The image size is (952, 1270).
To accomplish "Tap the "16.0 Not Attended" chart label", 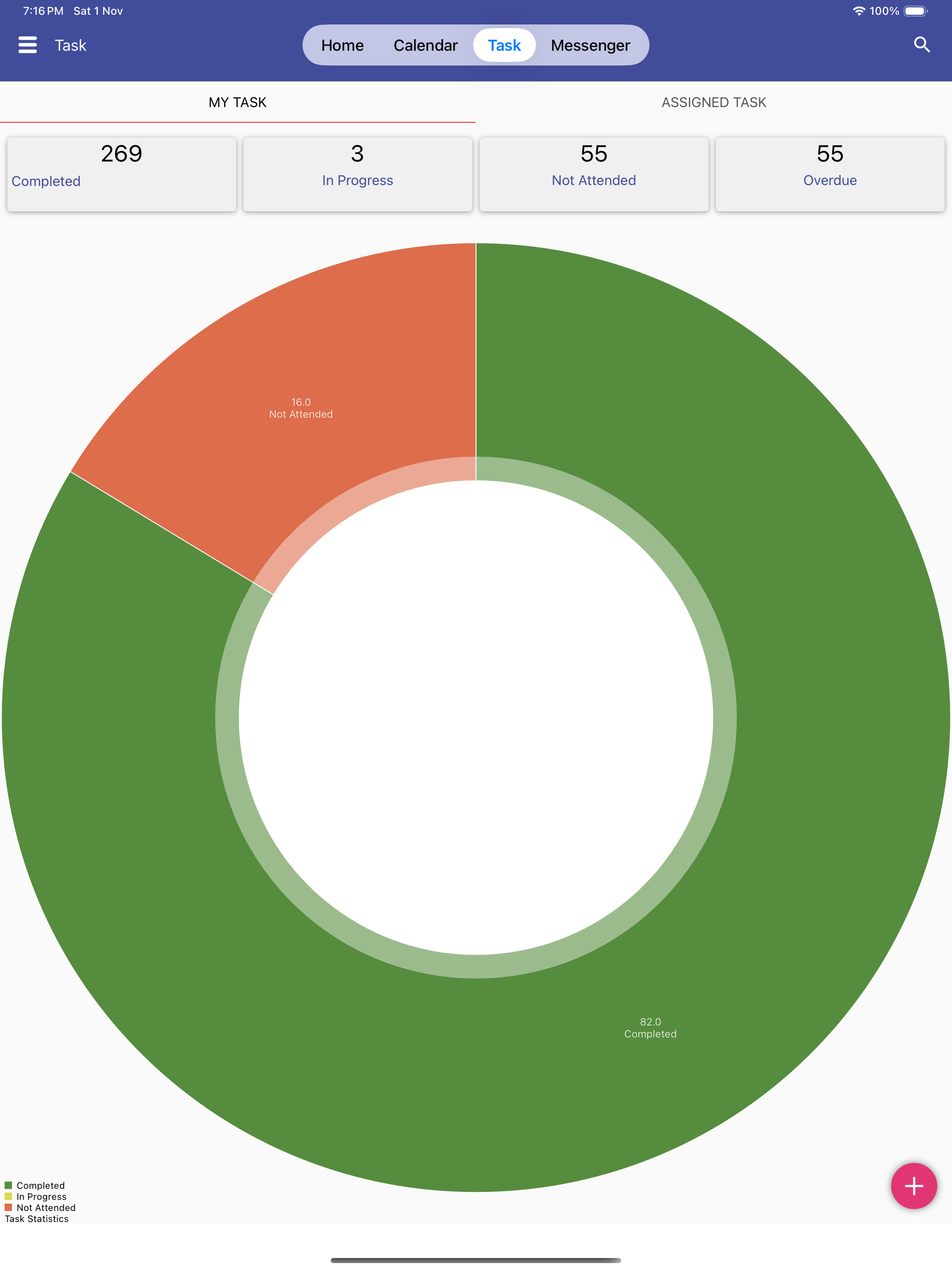I will [301, 408].
